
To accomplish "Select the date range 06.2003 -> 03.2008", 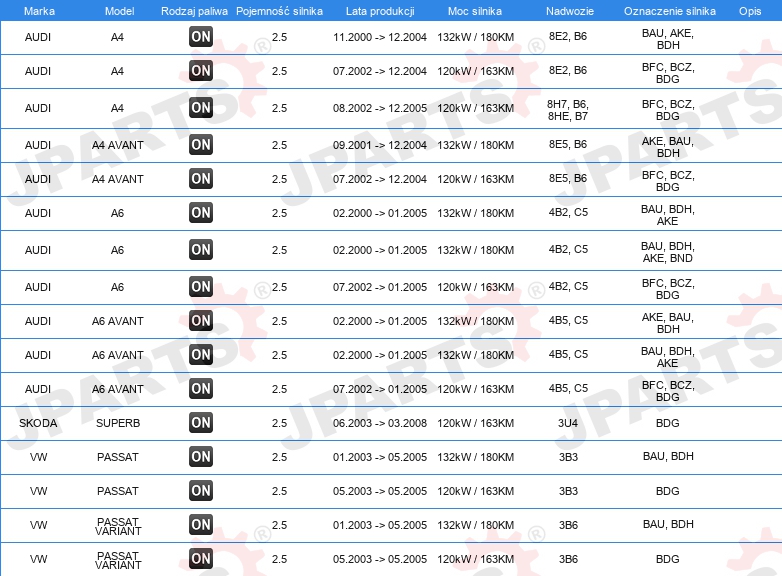I will [380, 423].
